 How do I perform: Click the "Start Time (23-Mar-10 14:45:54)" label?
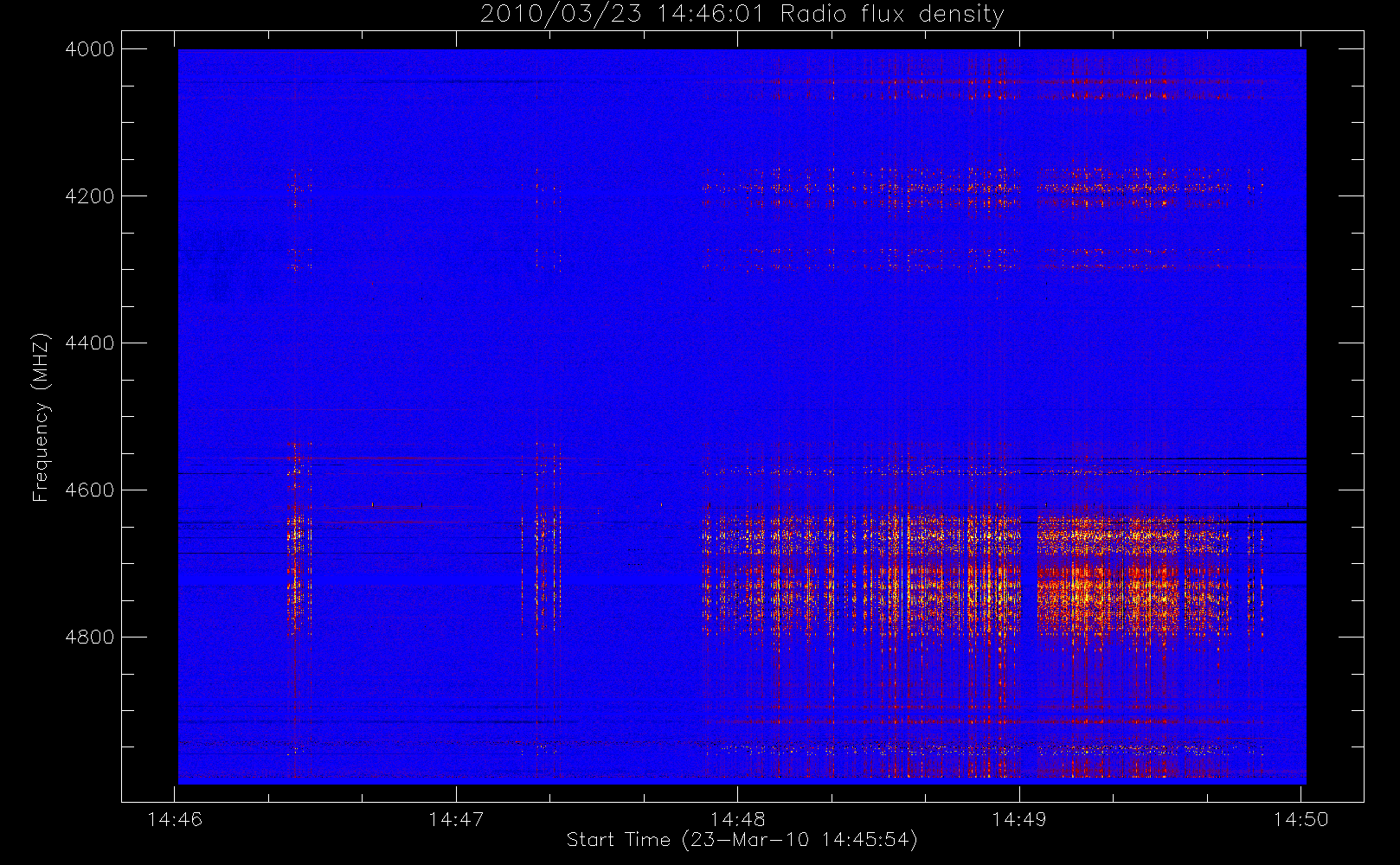pos(742,840)
